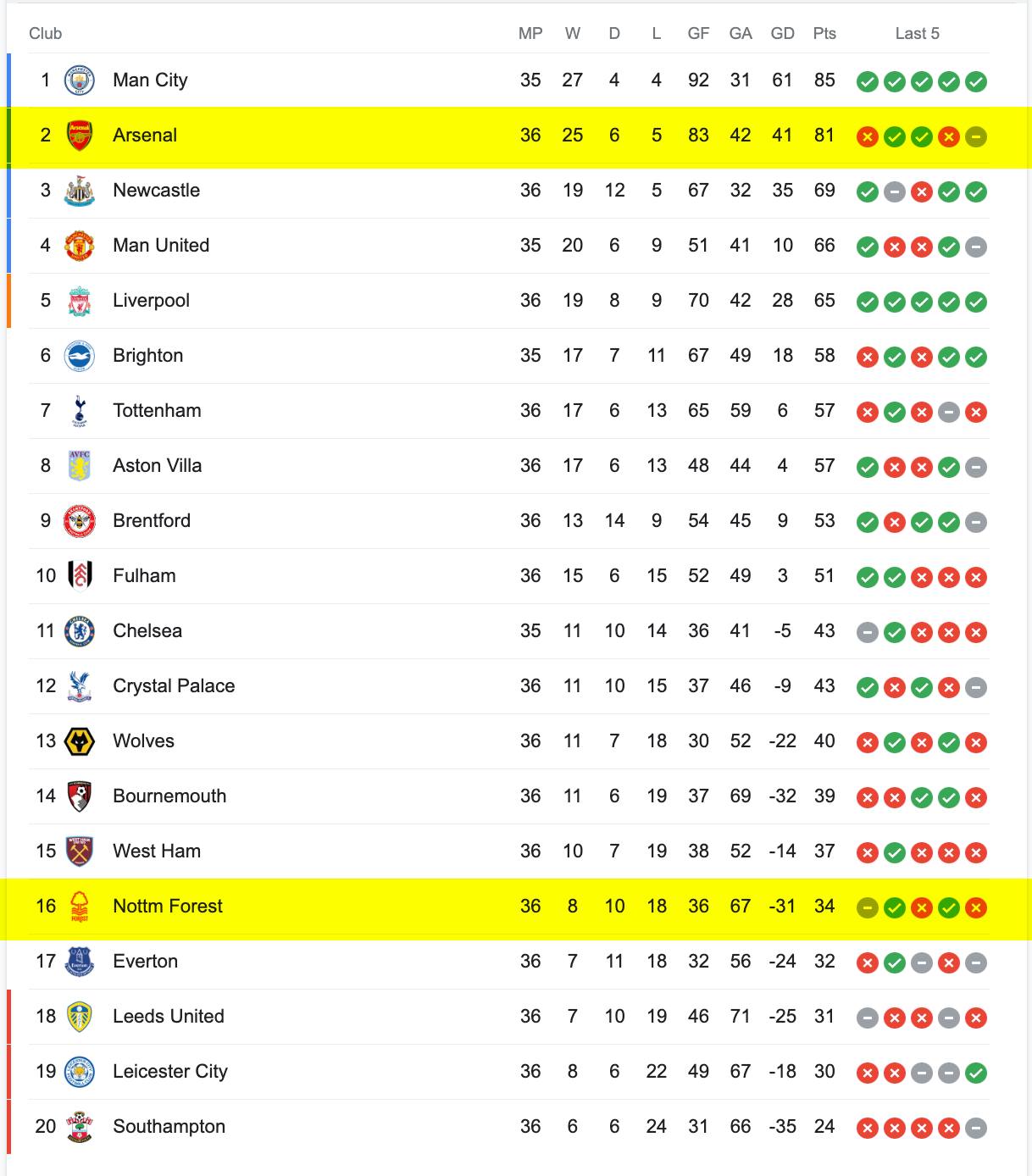Click the Wolves wolf-head logo
The width and height of the screenshot is (1032, 1176).
pos(80,741)
